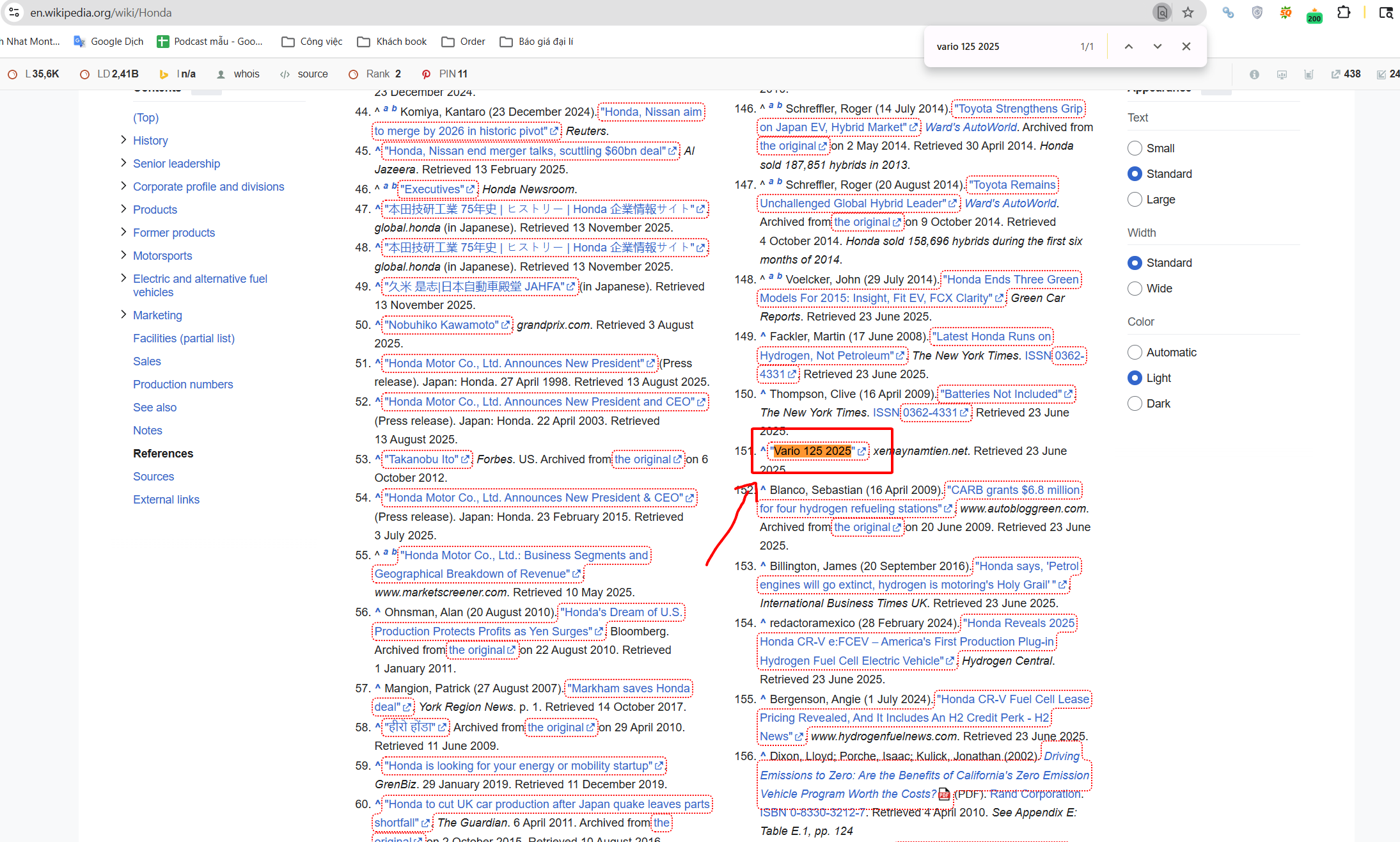The width and height of the screenshot is (1400, 842).
Task: Open 'Takanobu Ito' Forbes reference link
Action: click(x=427, y=459)
